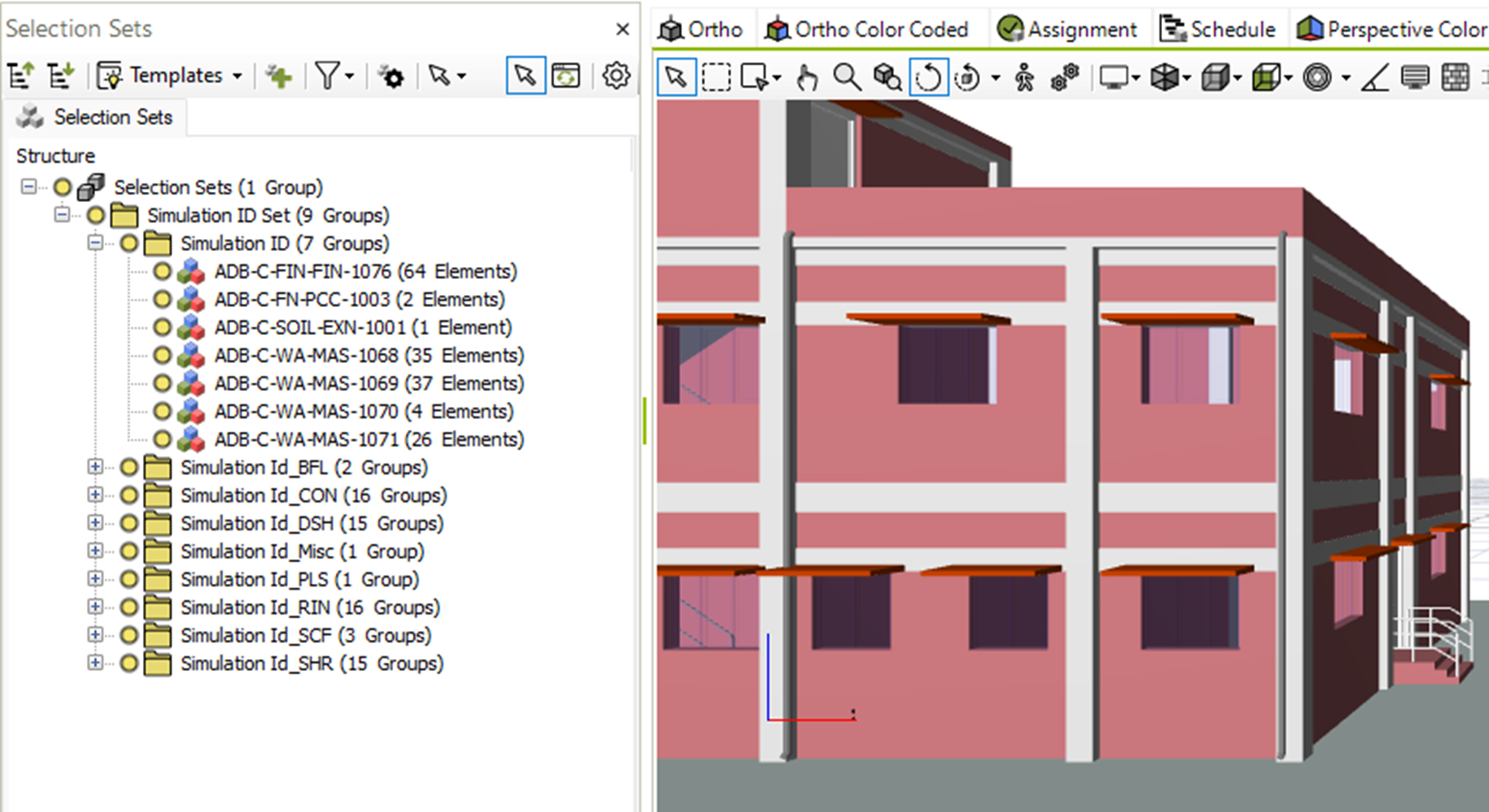Click the angle measure tool icon

tap(1375, 78)
